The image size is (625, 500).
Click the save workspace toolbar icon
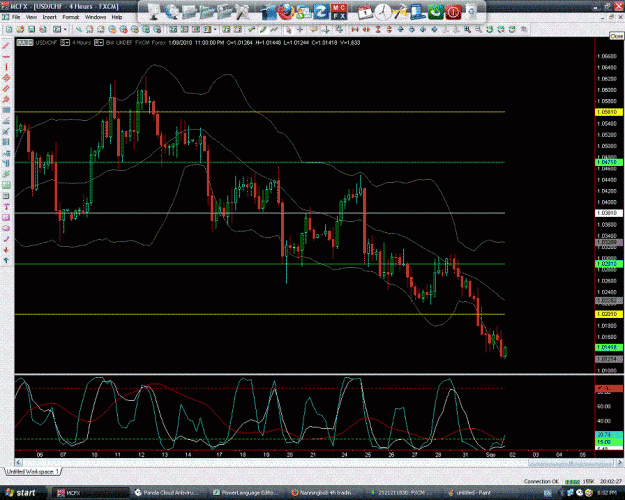31,30
